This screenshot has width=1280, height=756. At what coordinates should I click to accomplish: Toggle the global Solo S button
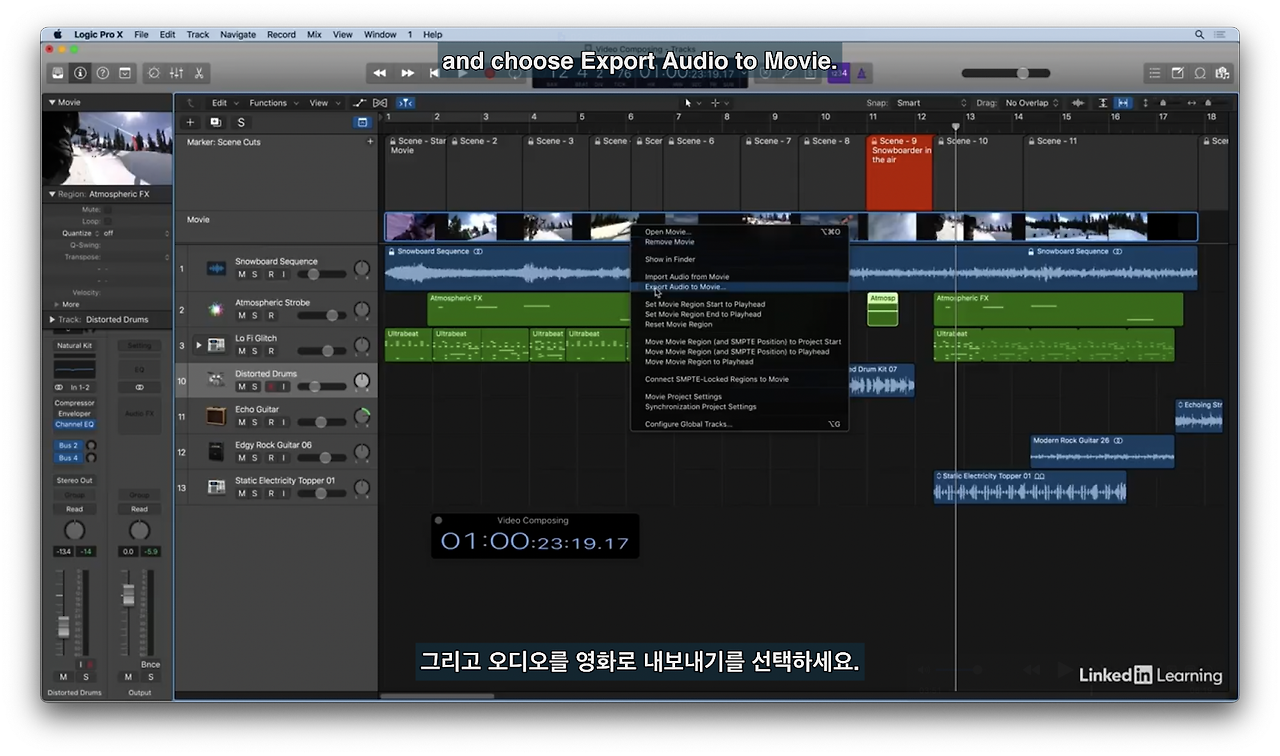click(240, 123)
